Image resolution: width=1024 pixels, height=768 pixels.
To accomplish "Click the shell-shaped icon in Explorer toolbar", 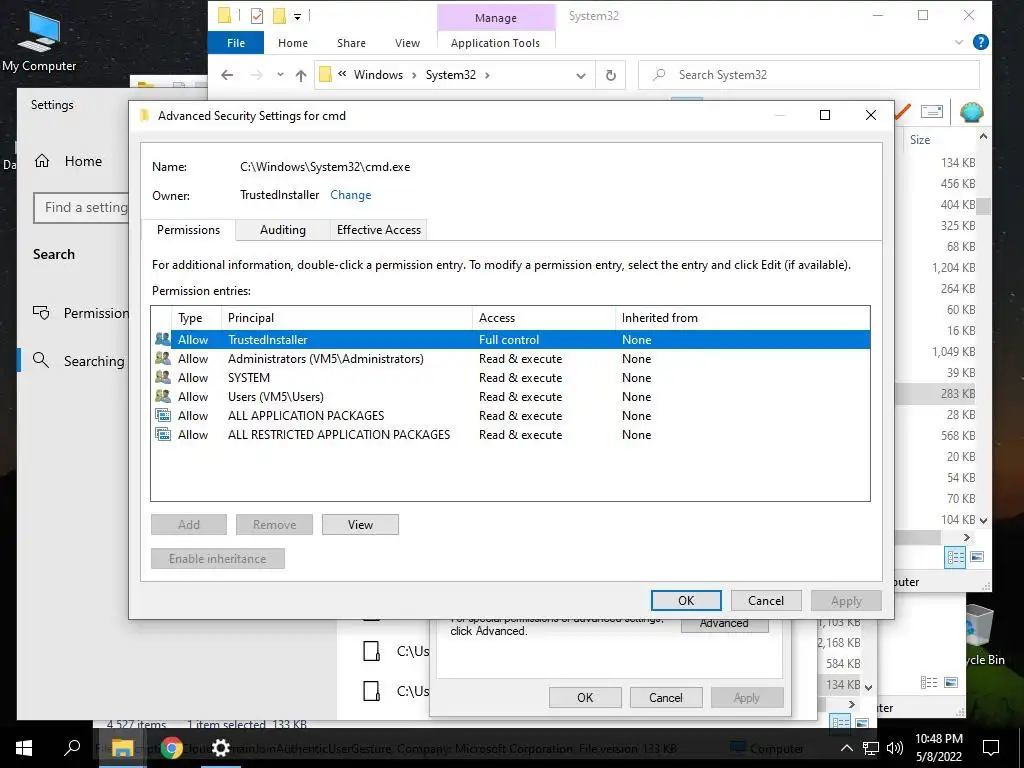I will (971, 112).
